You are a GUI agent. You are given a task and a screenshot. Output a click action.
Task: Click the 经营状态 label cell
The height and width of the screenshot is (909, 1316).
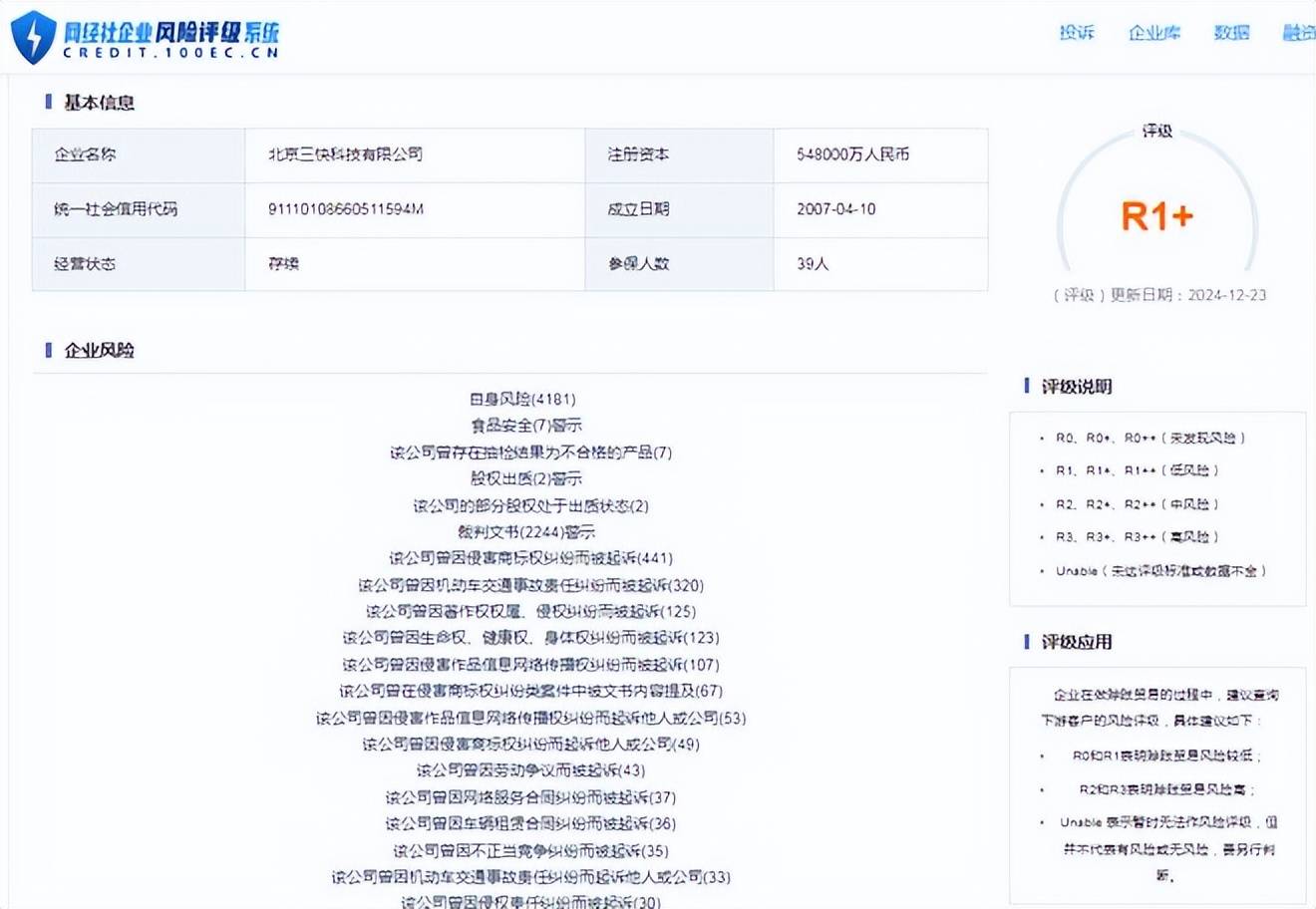139,264
